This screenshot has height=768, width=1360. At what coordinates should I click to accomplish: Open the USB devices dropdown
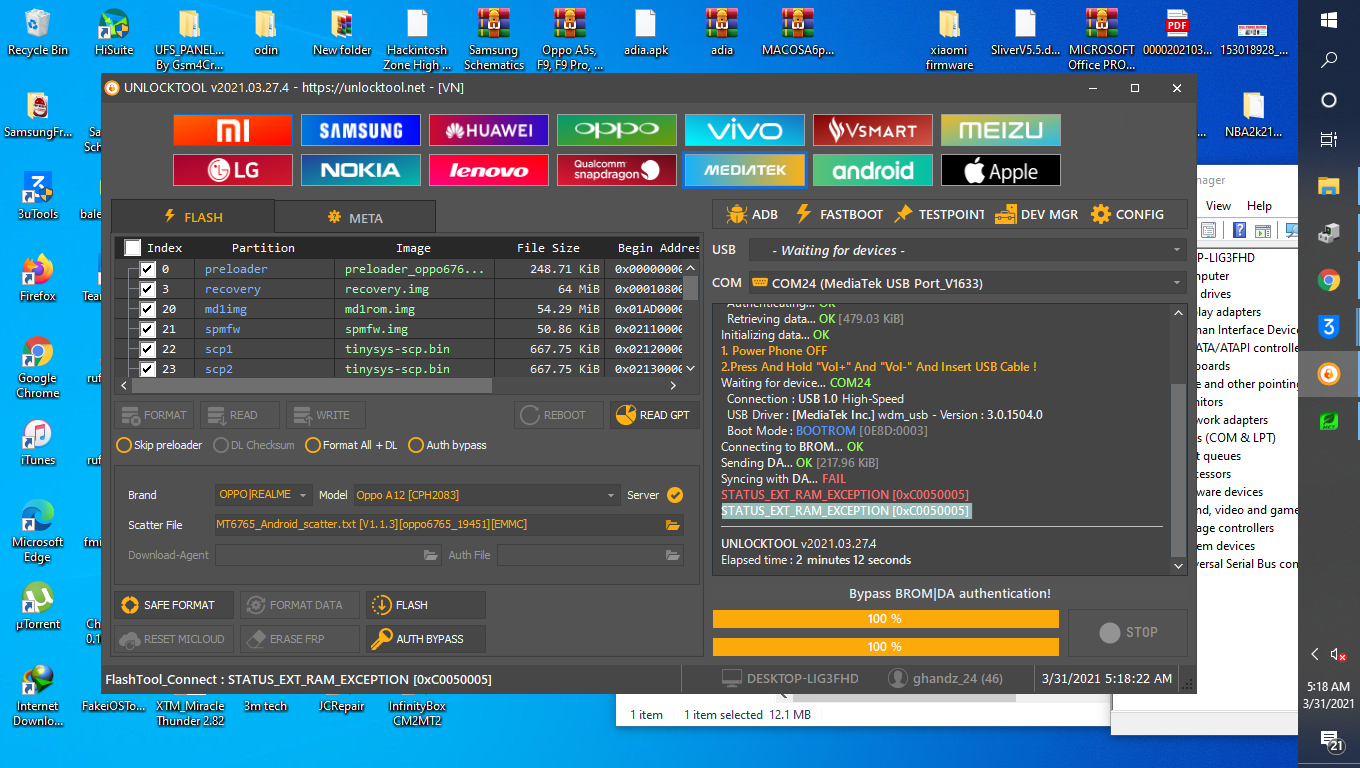966,250
